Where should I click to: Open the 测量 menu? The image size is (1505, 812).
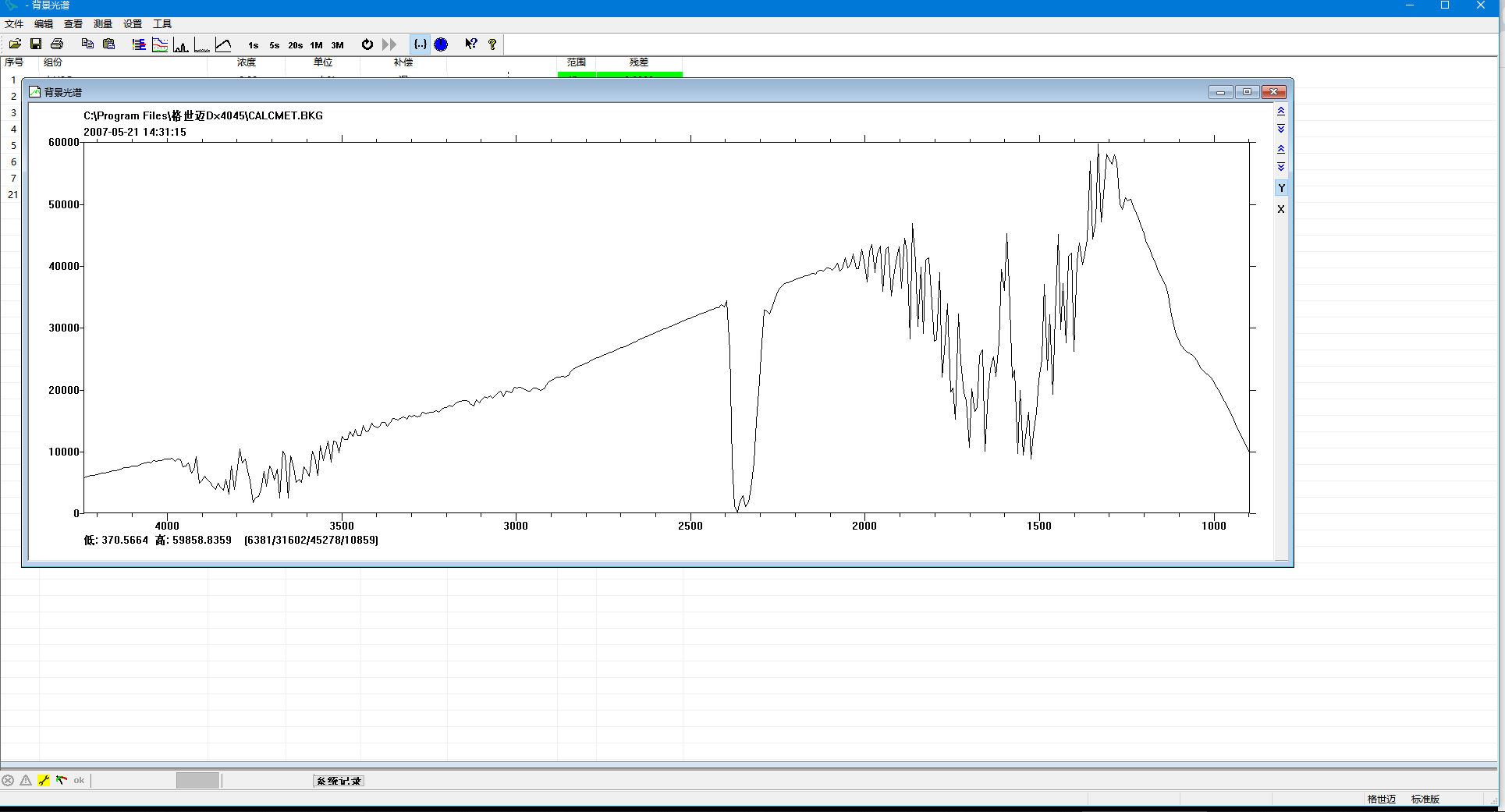click(103, 24)
